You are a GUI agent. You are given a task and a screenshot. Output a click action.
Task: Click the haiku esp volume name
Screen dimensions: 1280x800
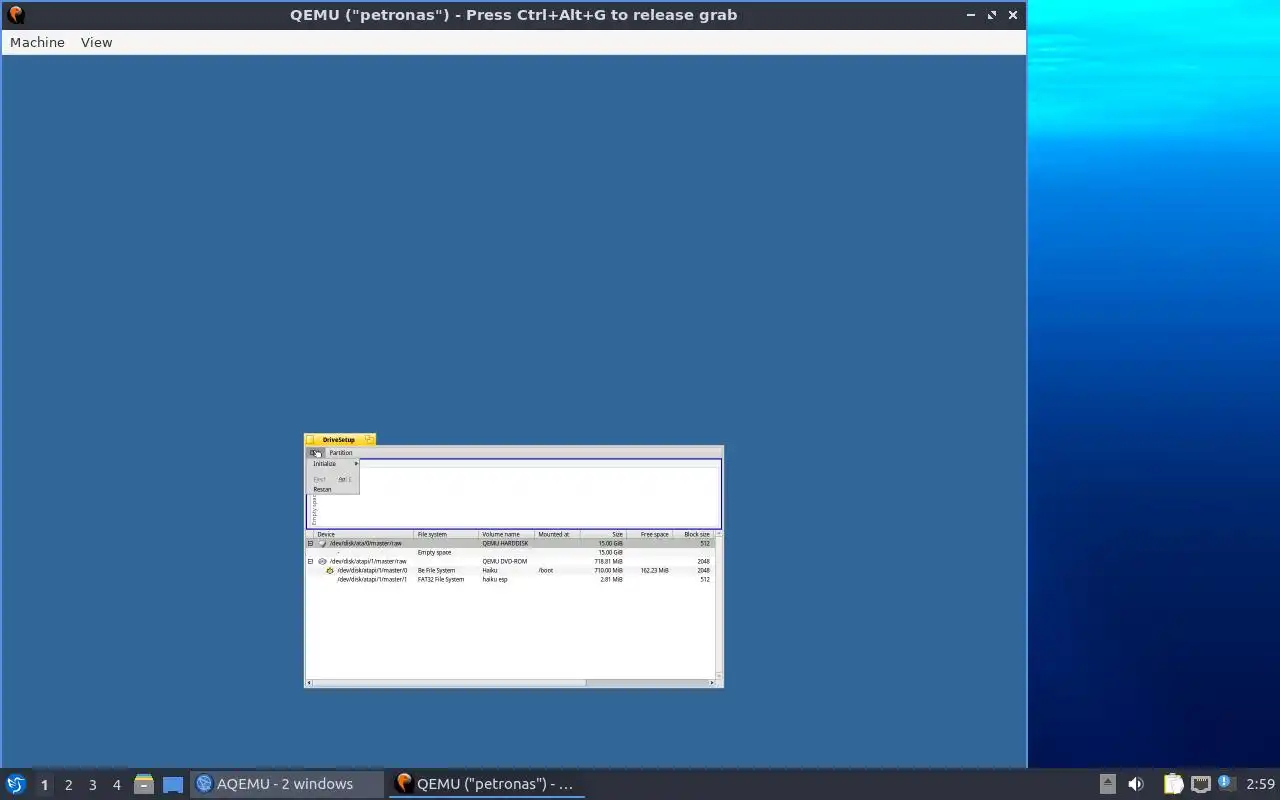tap(495, 579)
